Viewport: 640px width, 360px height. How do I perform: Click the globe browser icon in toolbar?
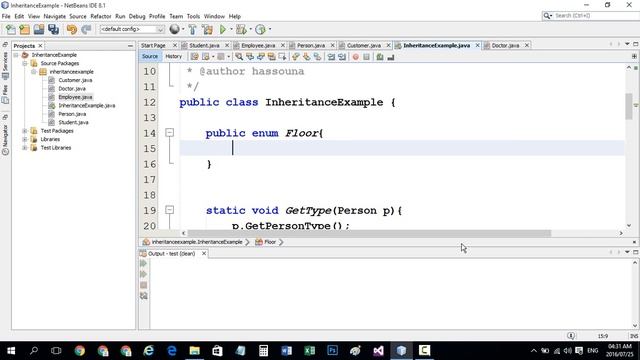pyautogui.click(x=174, y=29)
